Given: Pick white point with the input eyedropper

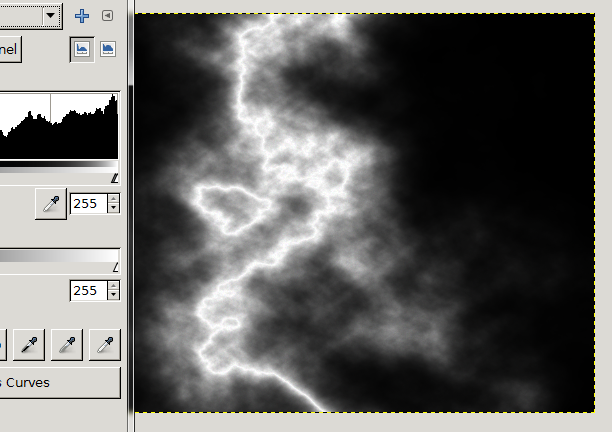Looking at the screenshot, I should (51, 204).
